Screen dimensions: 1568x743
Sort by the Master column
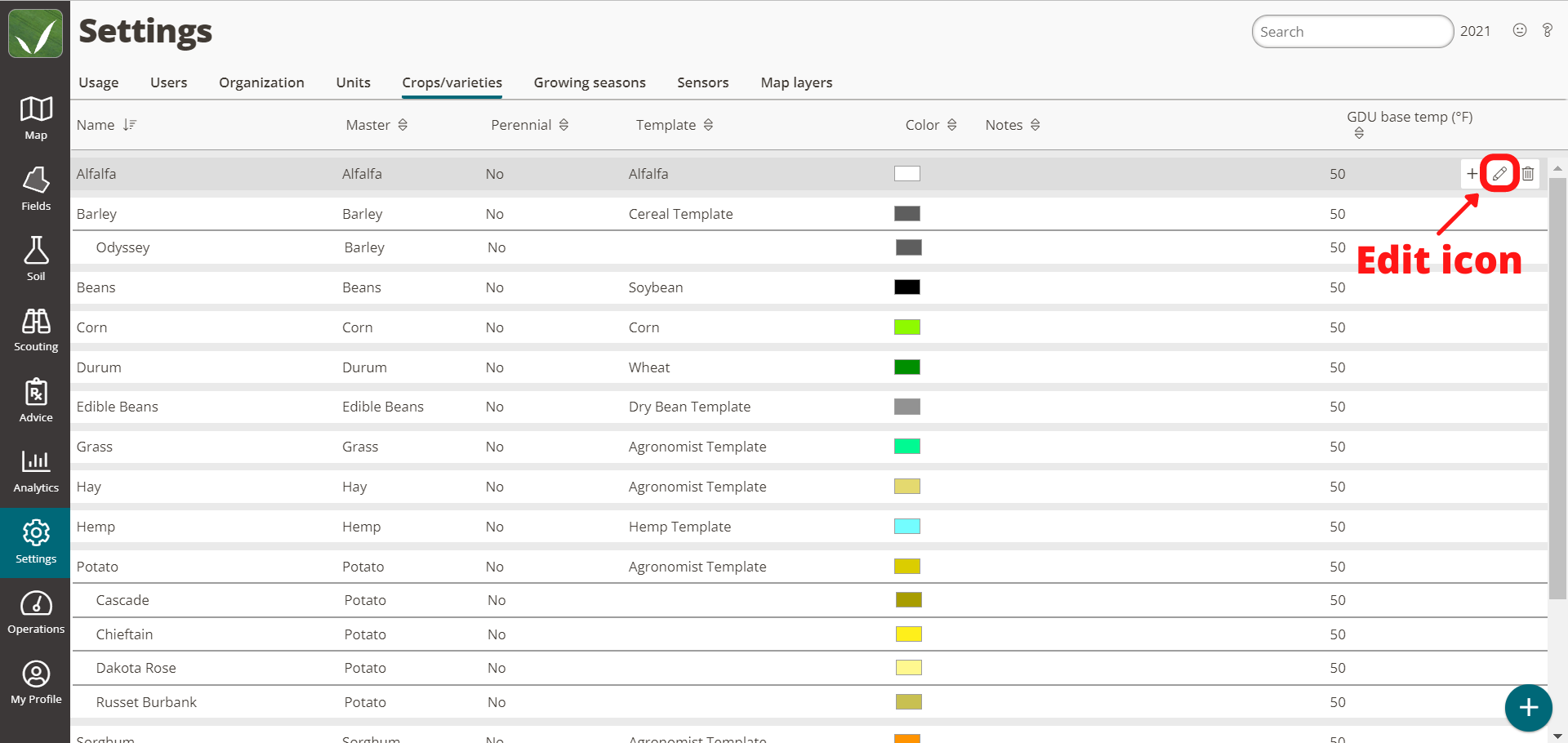[403, 125]
